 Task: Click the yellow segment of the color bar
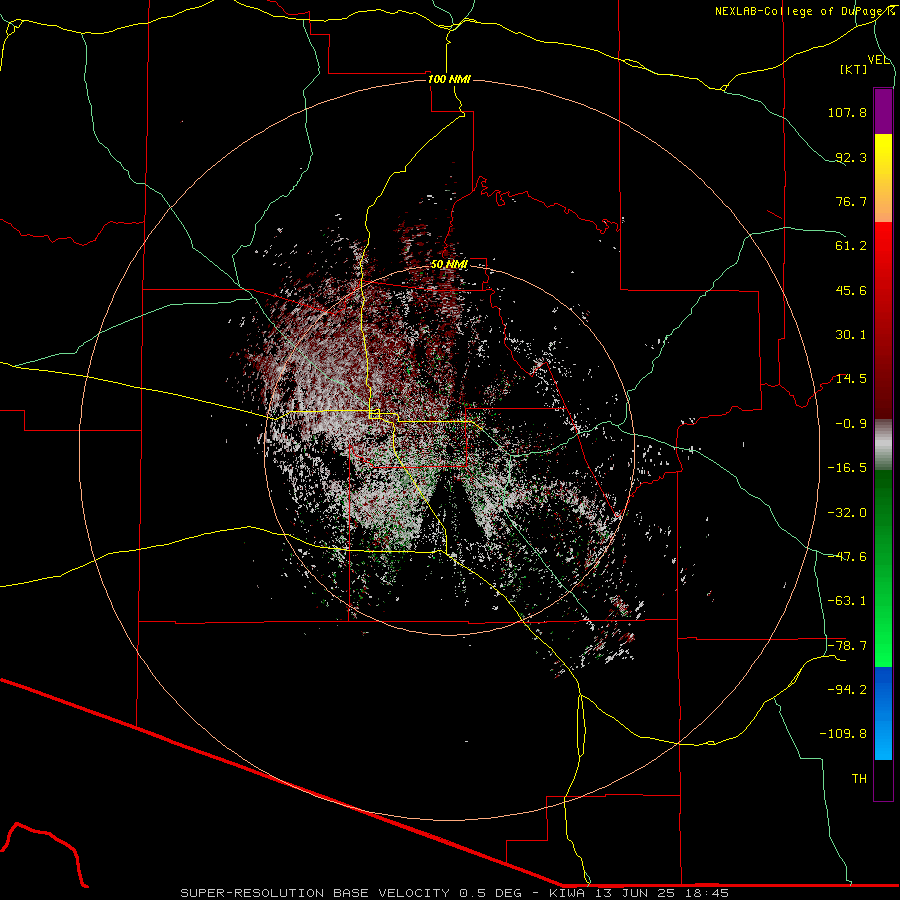click(883, 178)
